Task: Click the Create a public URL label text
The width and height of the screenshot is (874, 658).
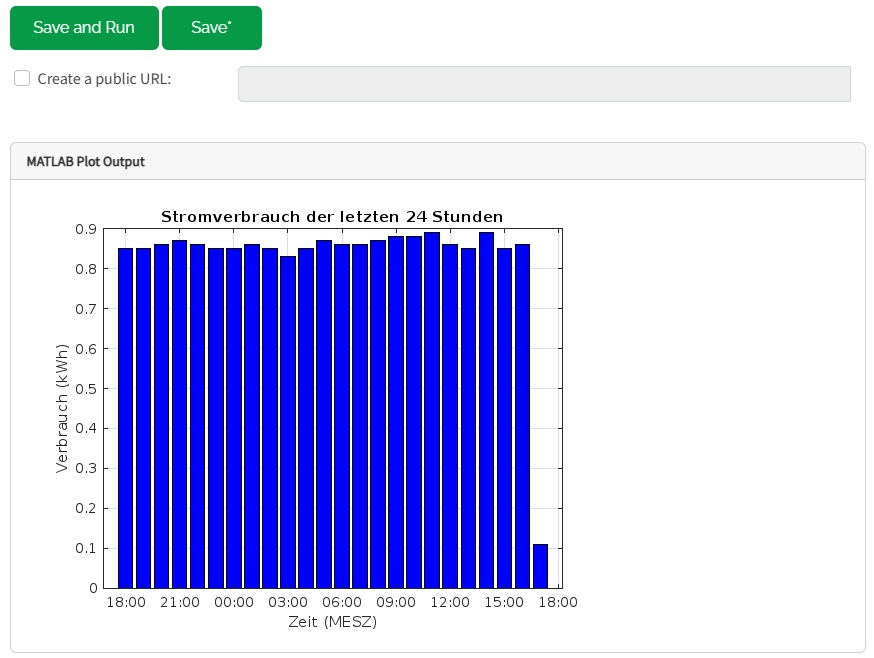Action: point(104,79)
